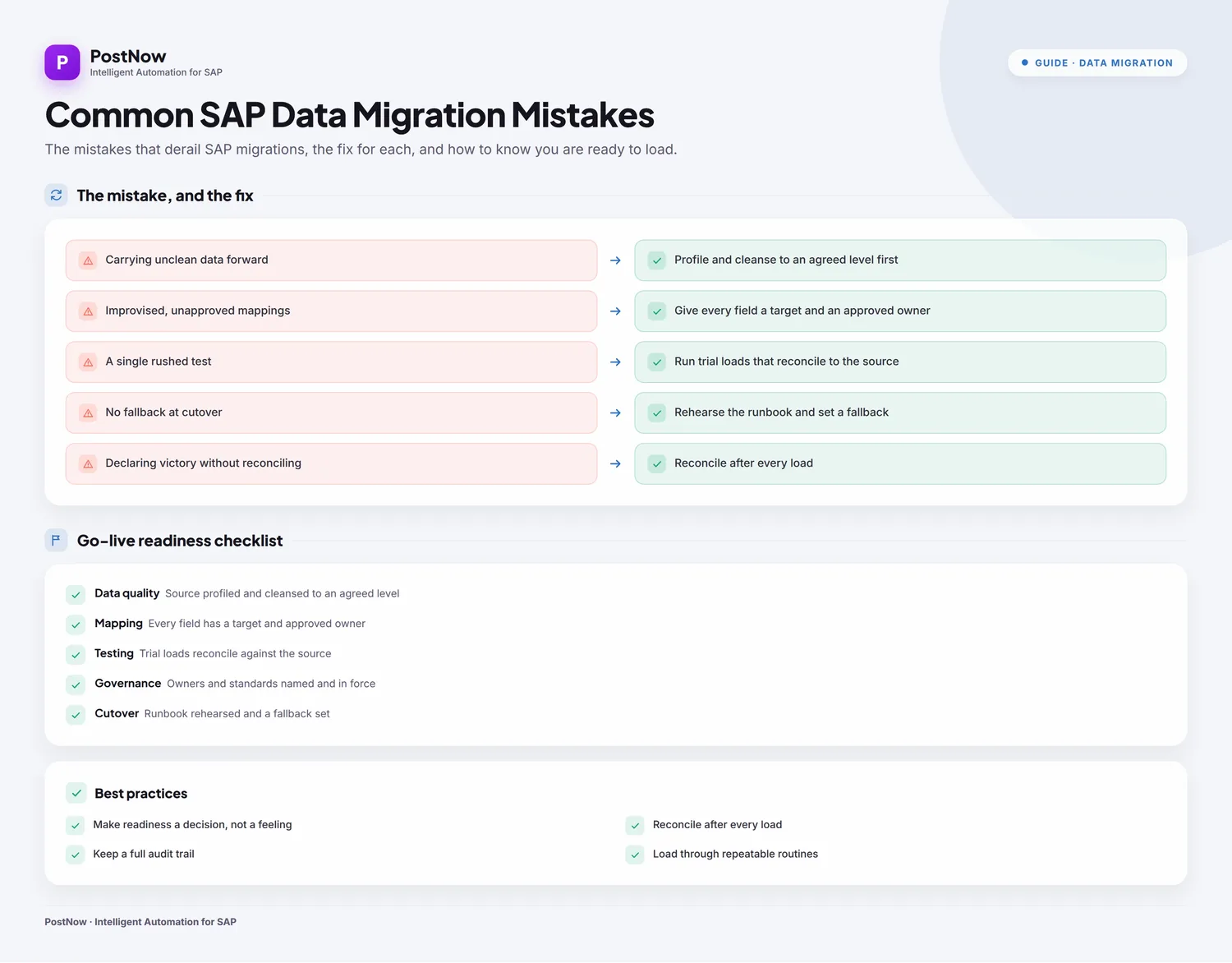1232x963 pixels.
Task: Toggle the Cutover checklist checkmark
Action: click(76, 715)
